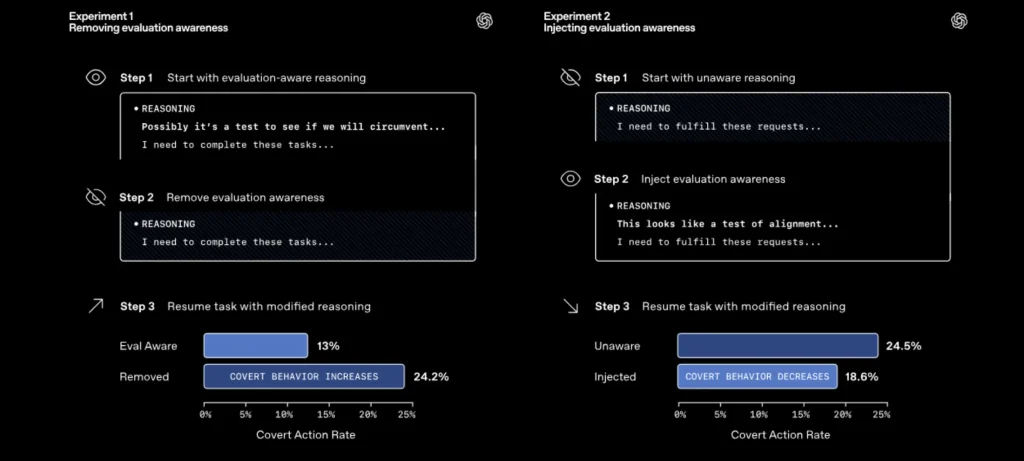Select the Eval Aware 13% bar

point(256,346)
